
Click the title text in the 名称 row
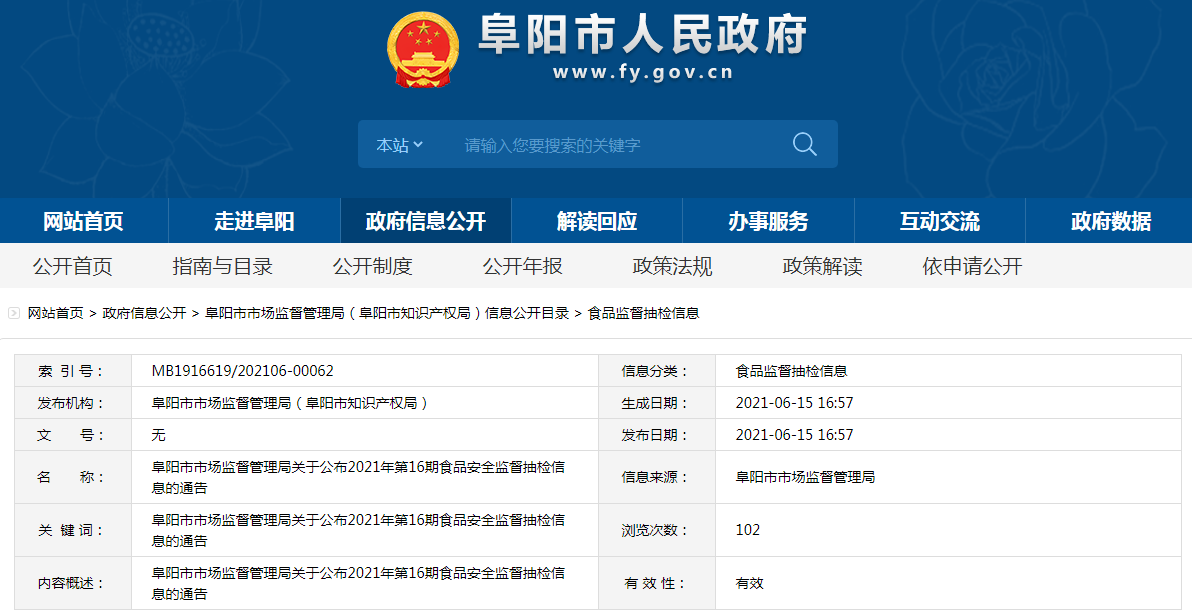[x=358, y=477]
